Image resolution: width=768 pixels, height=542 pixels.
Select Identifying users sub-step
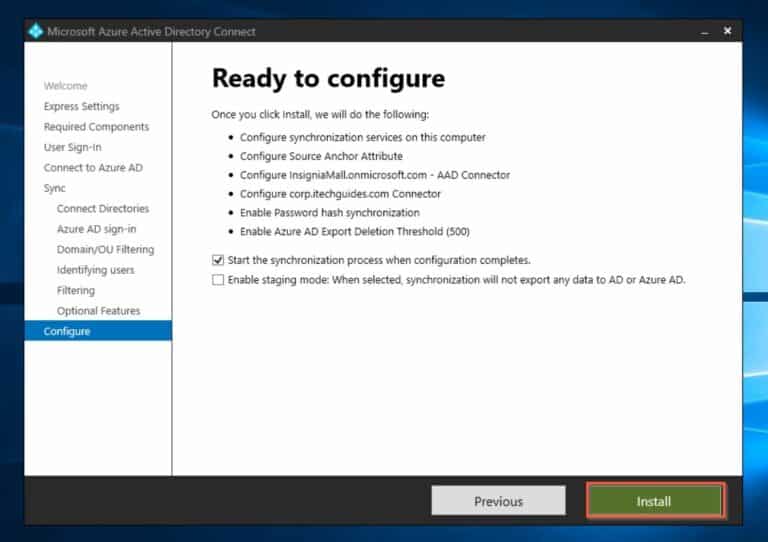point(96,270)
